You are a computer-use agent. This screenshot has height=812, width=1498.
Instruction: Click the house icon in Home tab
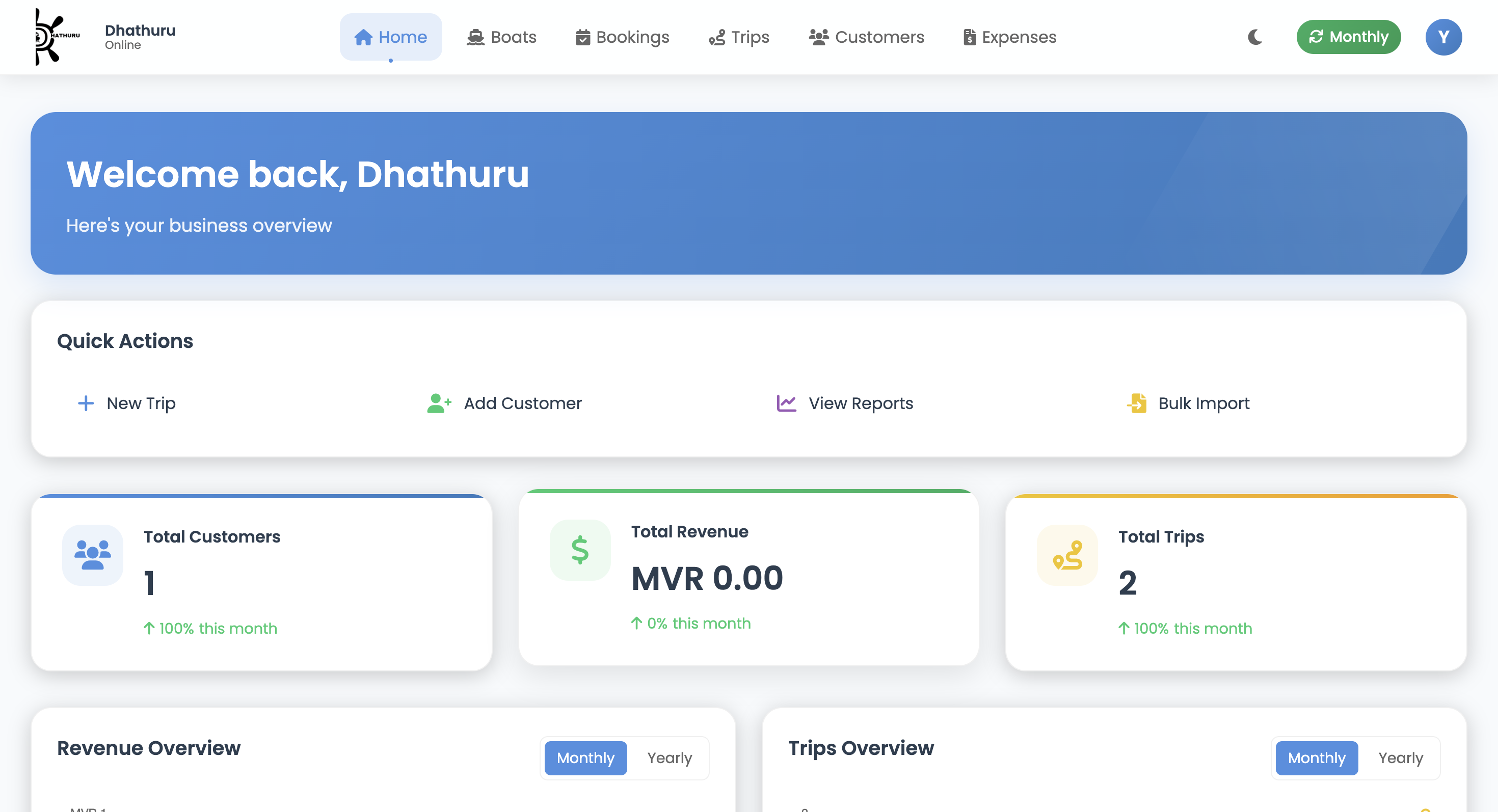point(363,37)
